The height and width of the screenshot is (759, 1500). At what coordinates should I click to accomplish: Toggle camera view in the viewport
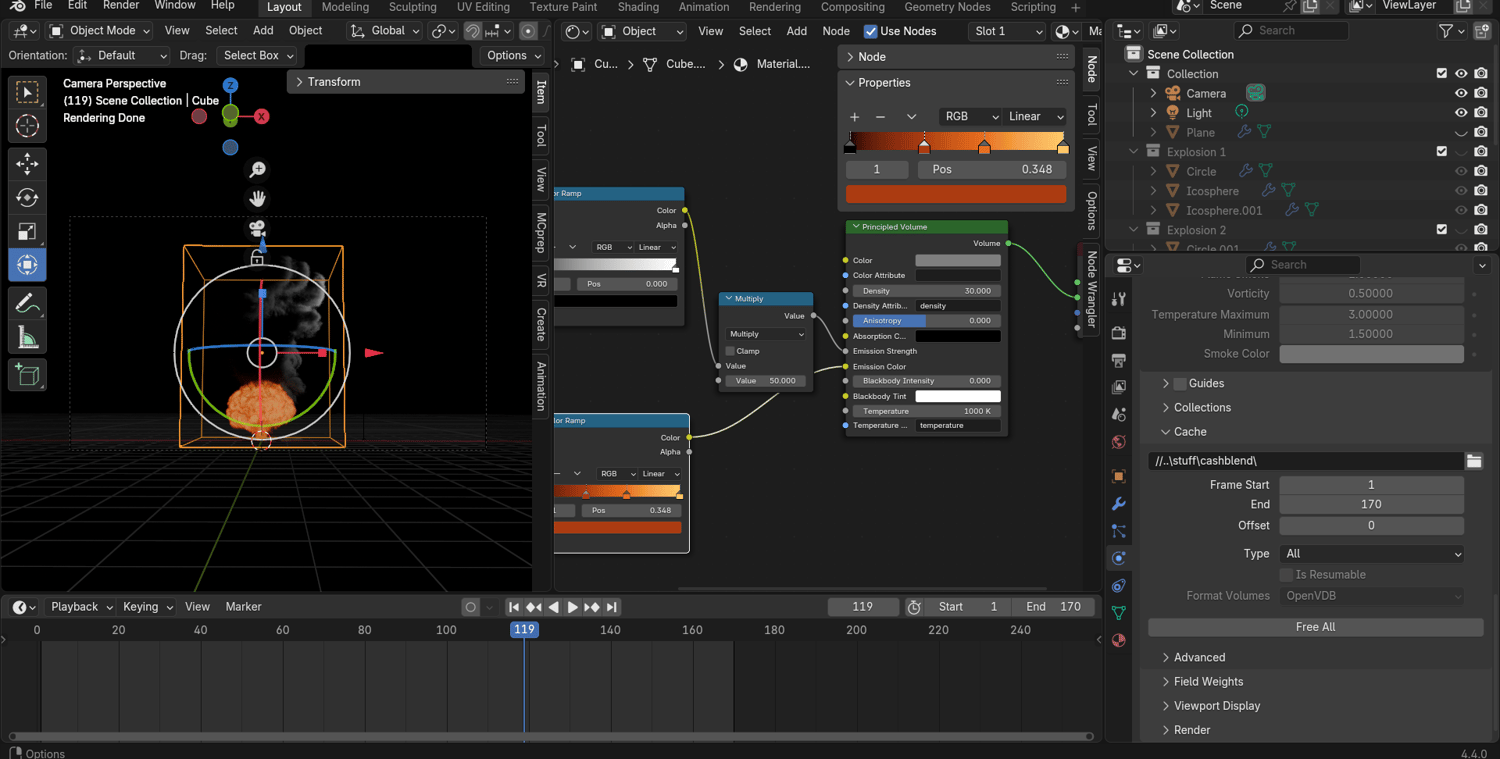(257, 229)
